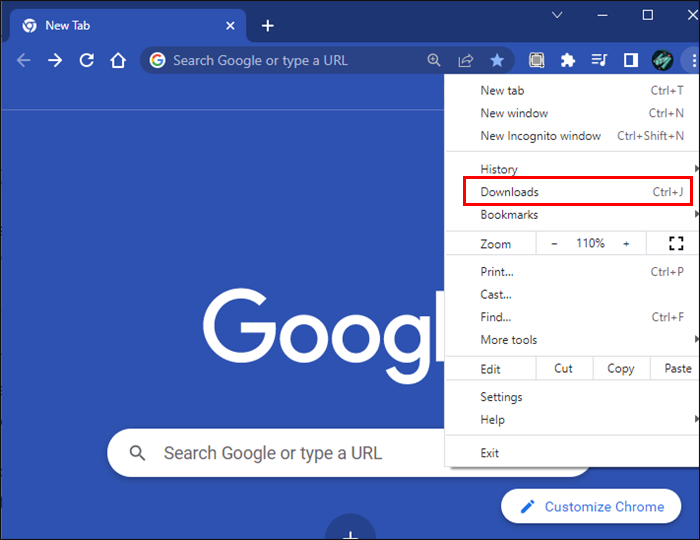
Task: Click the Customize Chrome button
Action: click(x=591, y=506)
